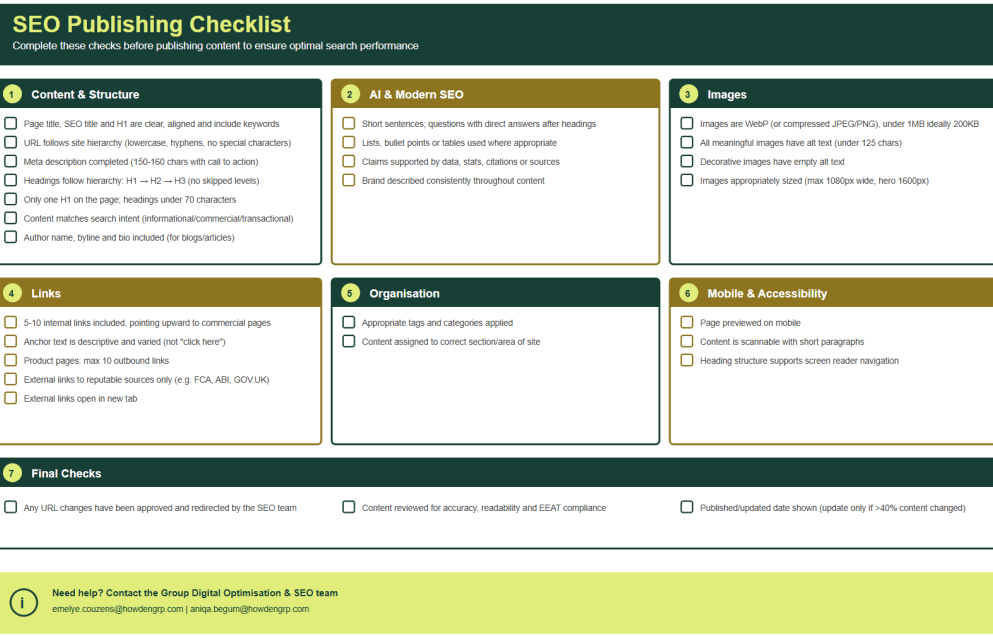The image size is (993, 636).
Task: Click the Final Checks section header
Action: point(66,473)
